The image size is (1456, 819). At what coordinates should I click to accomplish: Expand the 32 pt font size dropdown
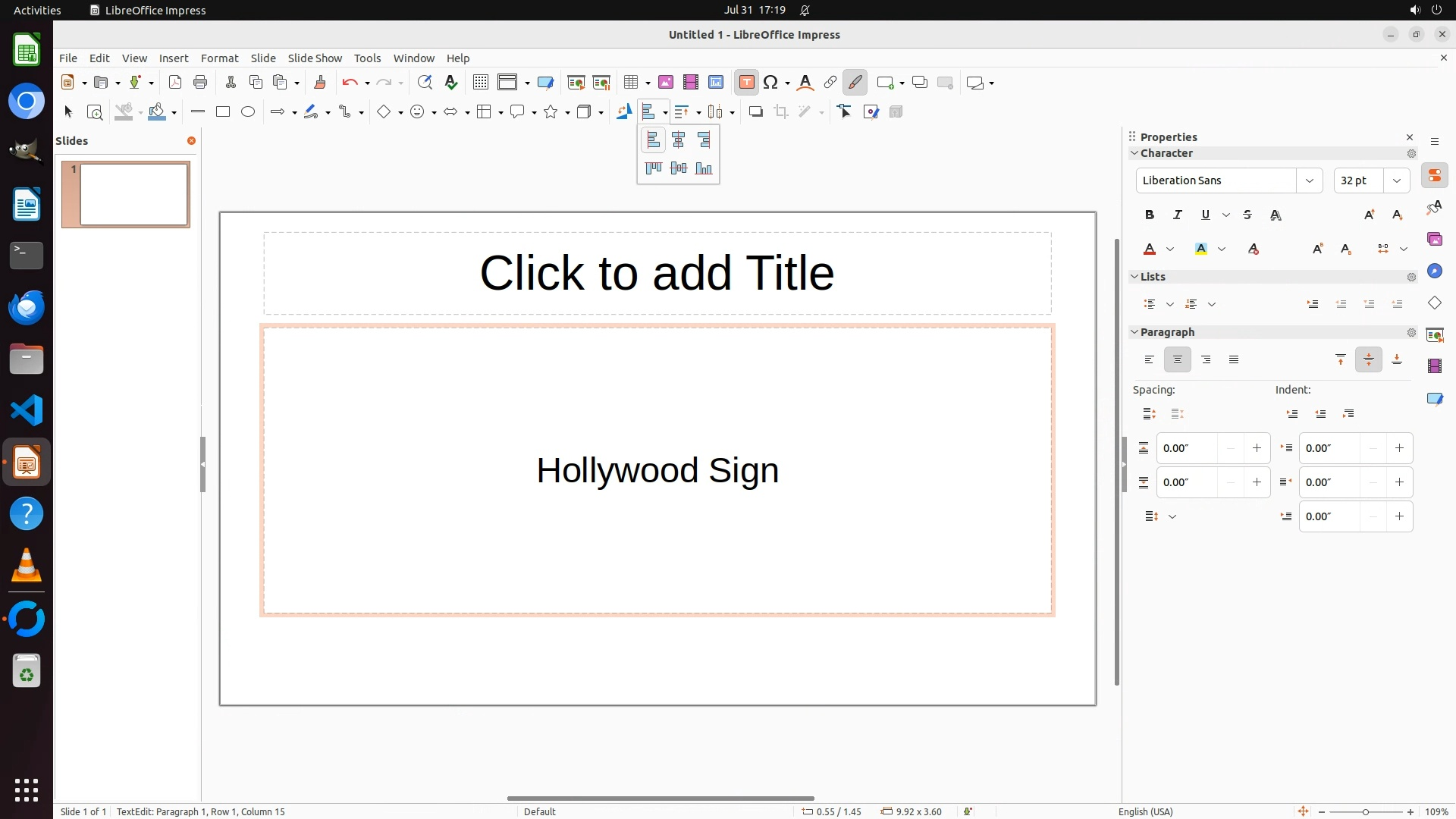click(1396, 180)
